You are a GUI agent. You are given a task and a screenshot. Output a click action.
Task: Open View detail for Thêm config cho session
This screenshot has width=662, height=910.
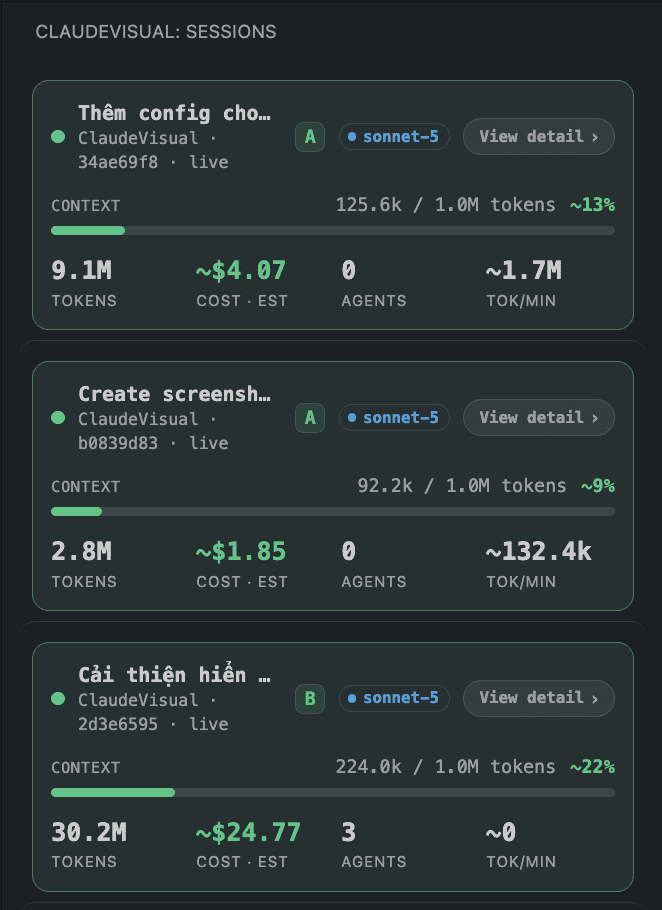538,137
